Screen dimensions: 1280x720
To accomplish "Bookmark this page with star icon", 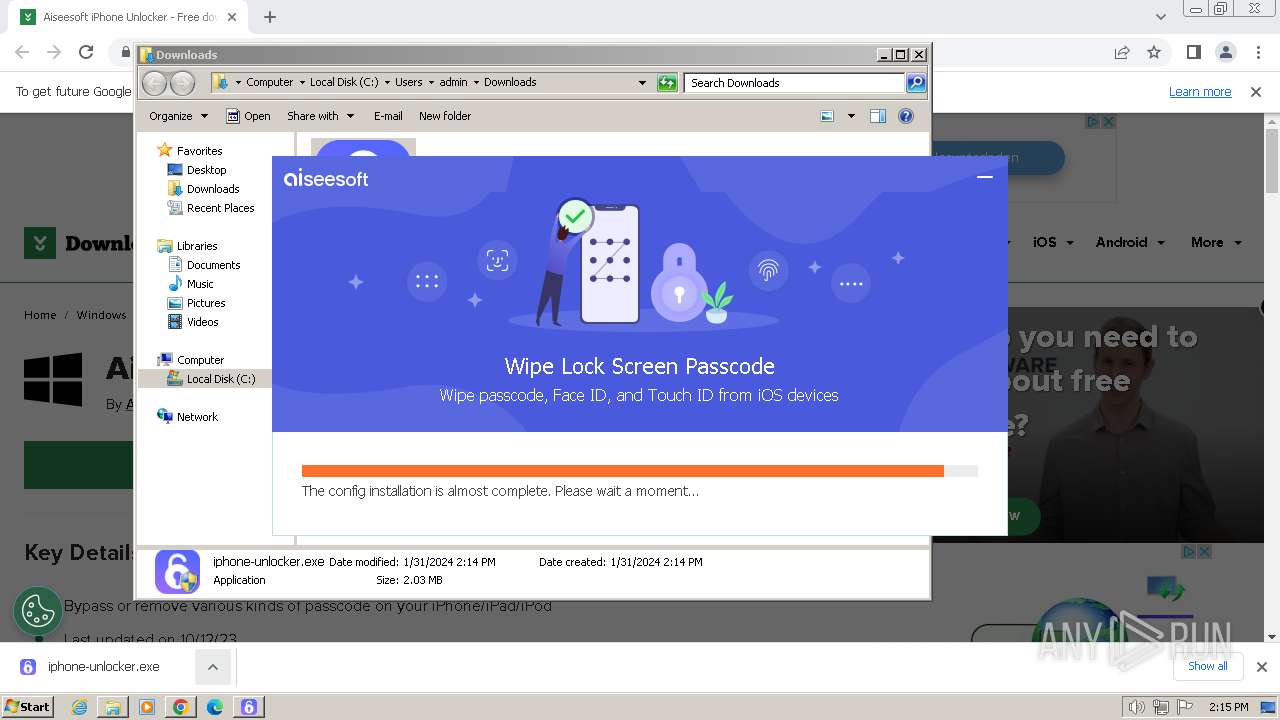I will pyautogui.click(x=1154, y=53).
